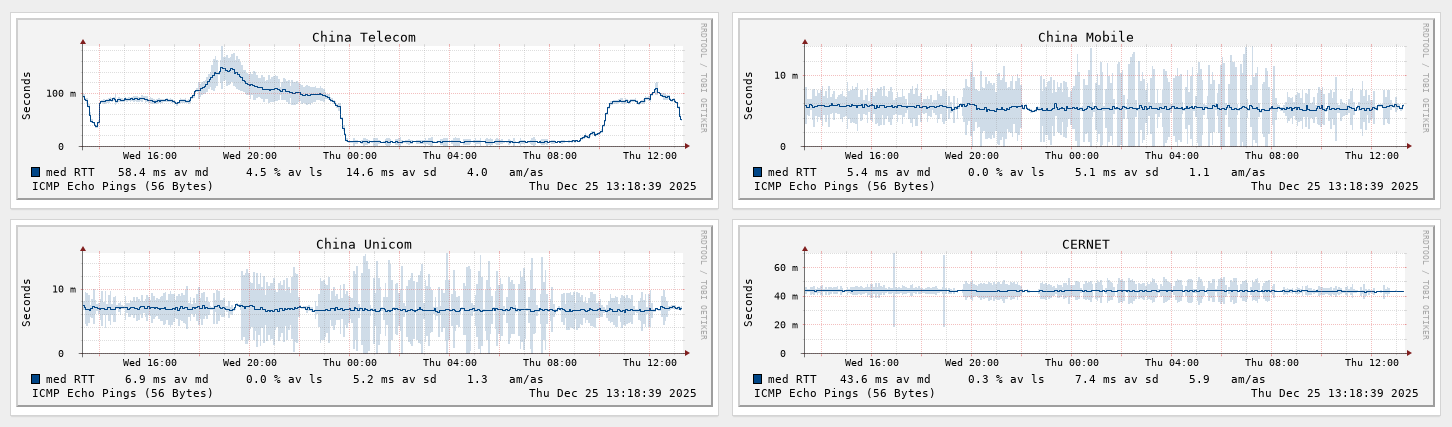Open the China Mobile latency graph title

[1085, 38]
